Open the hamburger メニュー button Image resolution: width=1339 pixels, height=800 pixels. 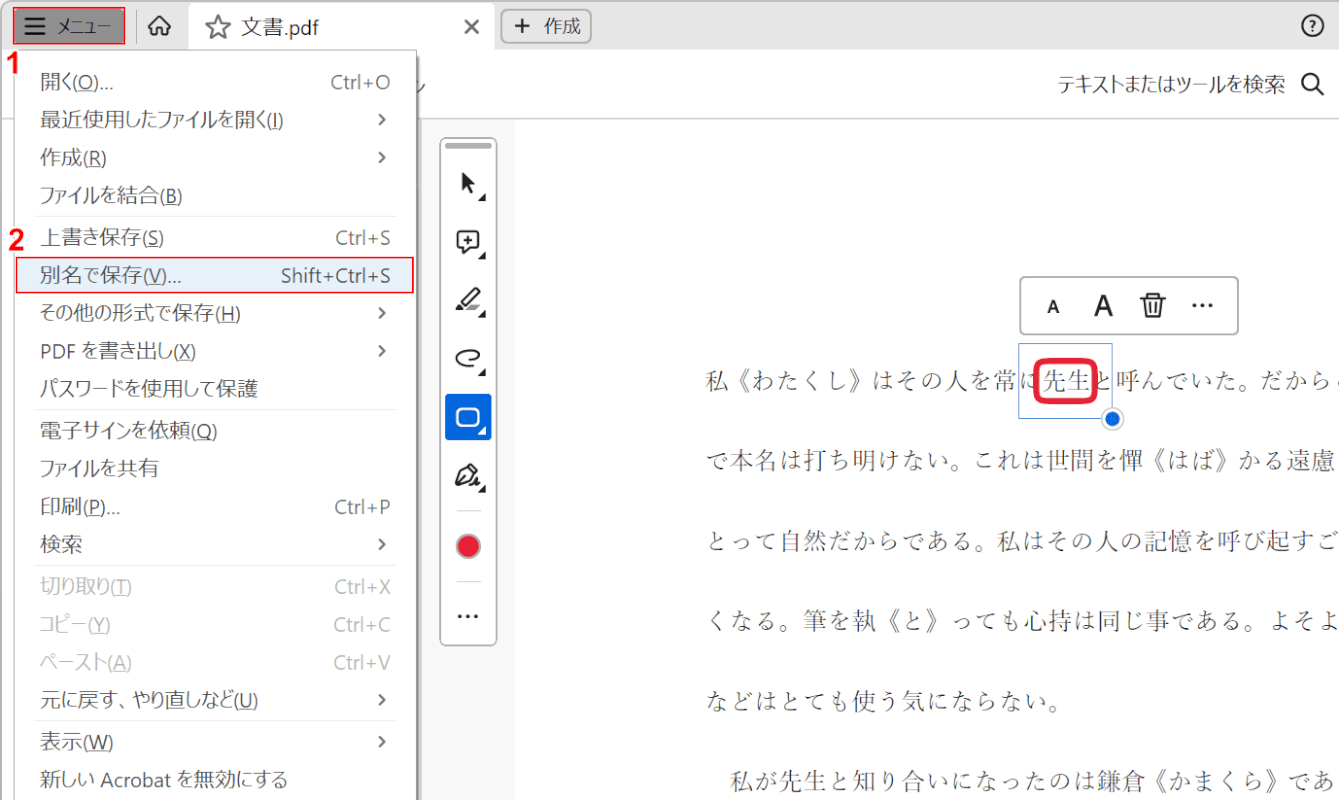coord(69,26)
